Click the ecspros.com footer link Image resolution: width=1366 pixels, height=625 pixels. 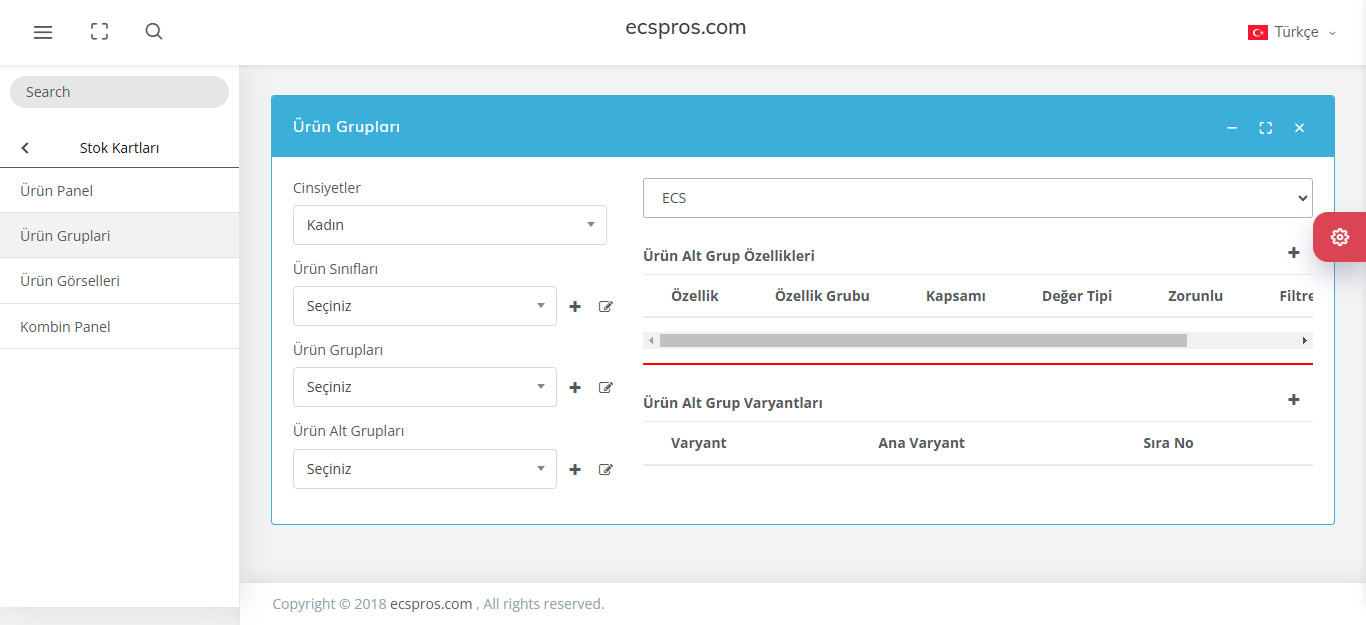[431, 604]
